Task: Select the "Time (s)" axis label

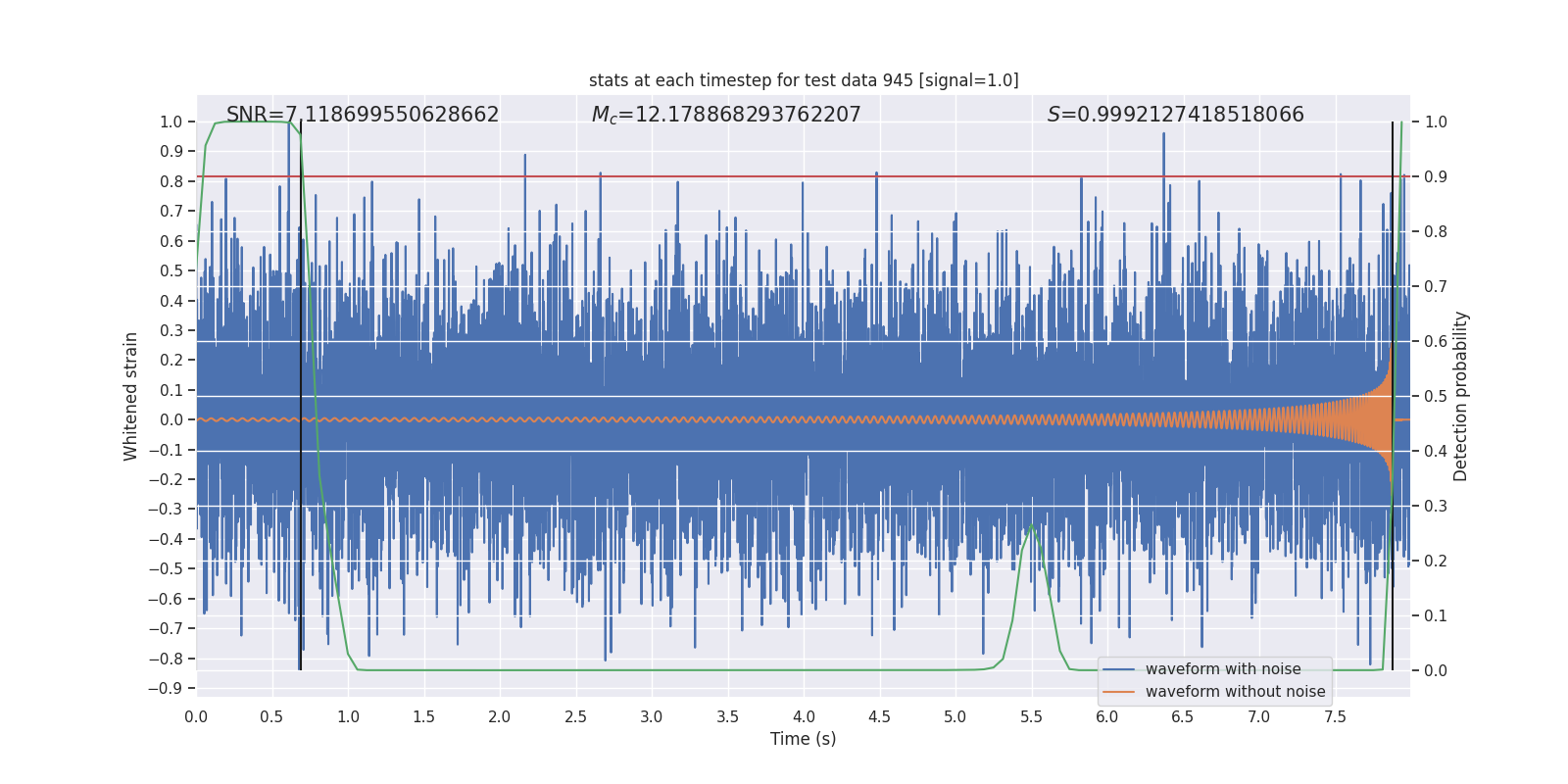Action: 804,739
